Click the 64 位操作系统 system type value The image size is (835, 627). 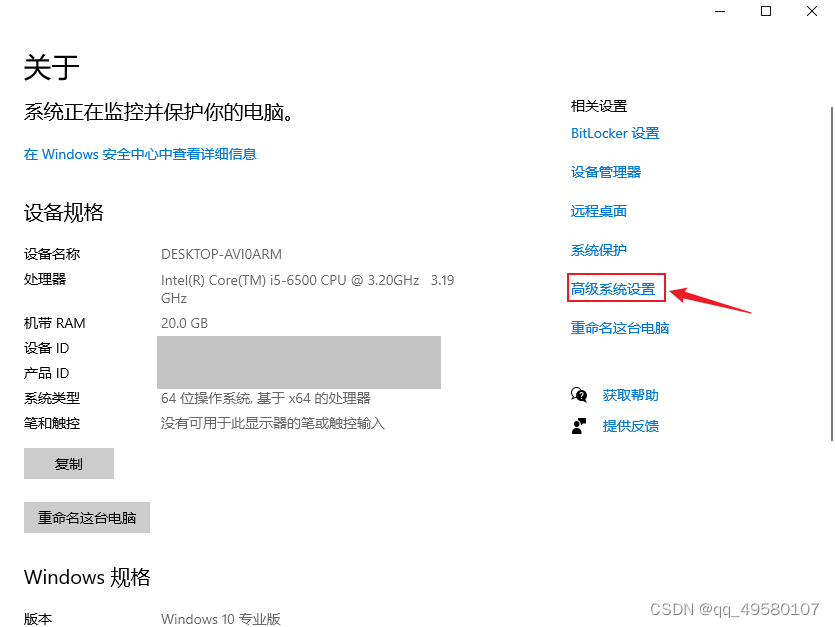(x=266, y=398)
